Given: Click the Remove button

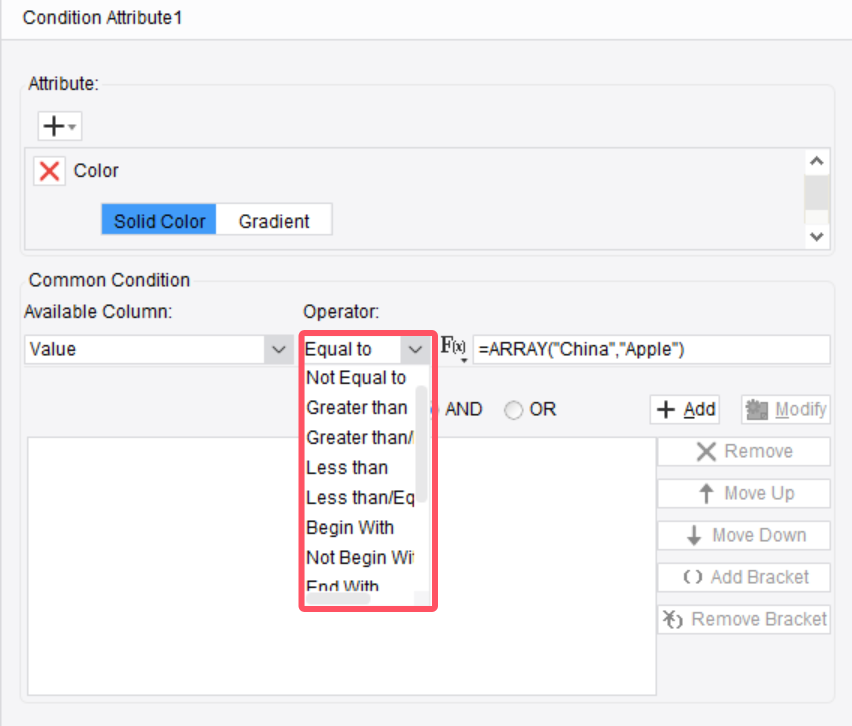Looking at the screenshot, I should click(x=744, y=451).
